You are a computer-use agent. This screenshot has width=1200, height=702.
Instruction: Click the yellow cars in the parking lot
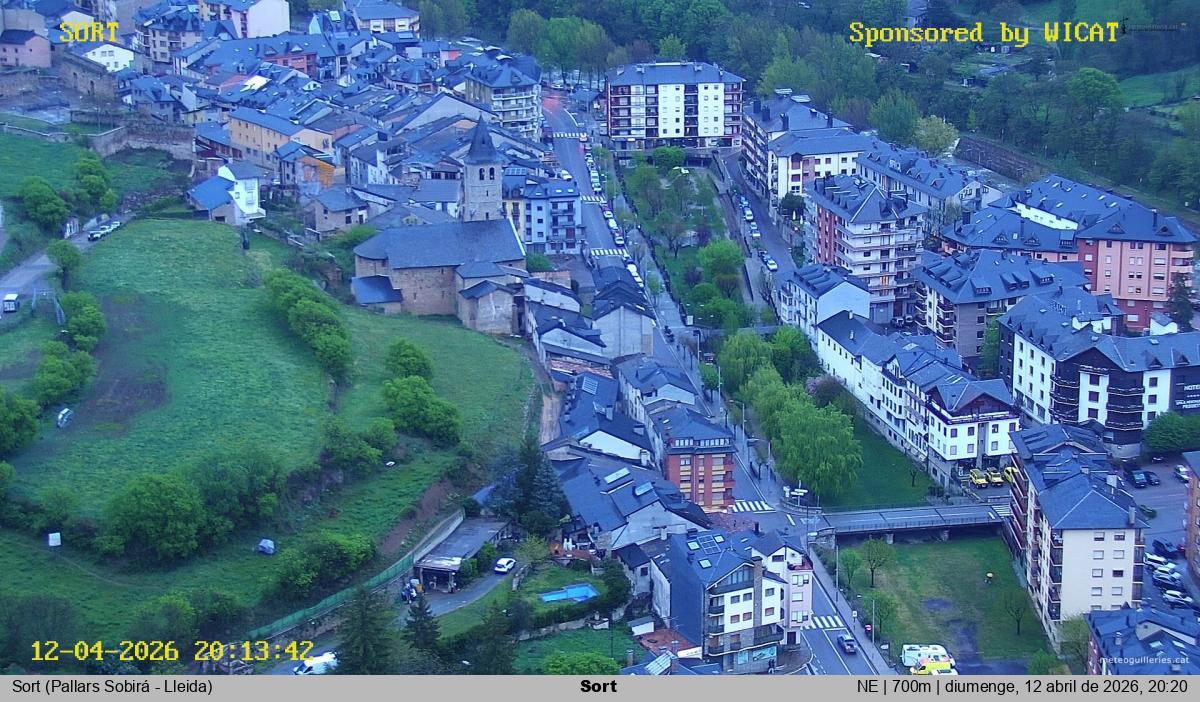pyautogui.click(x=986, y=477)
